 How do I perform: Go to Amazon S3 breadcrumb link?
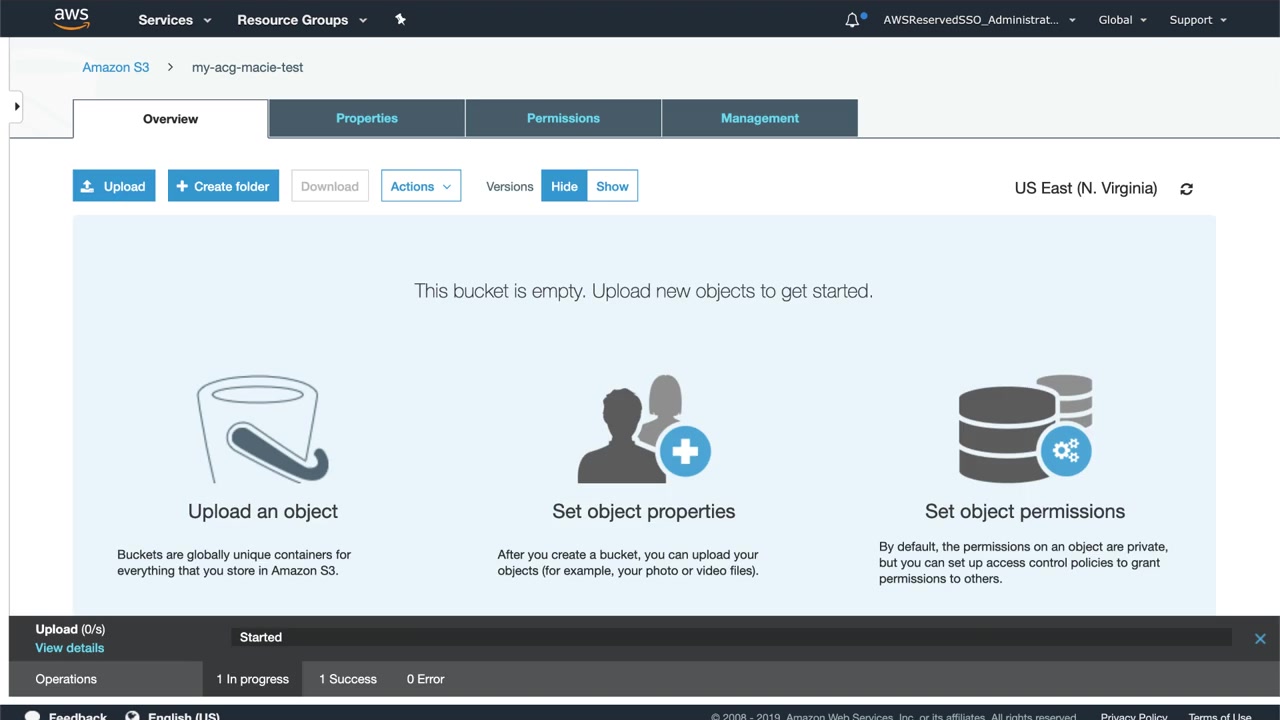click(x=116, y=67)
